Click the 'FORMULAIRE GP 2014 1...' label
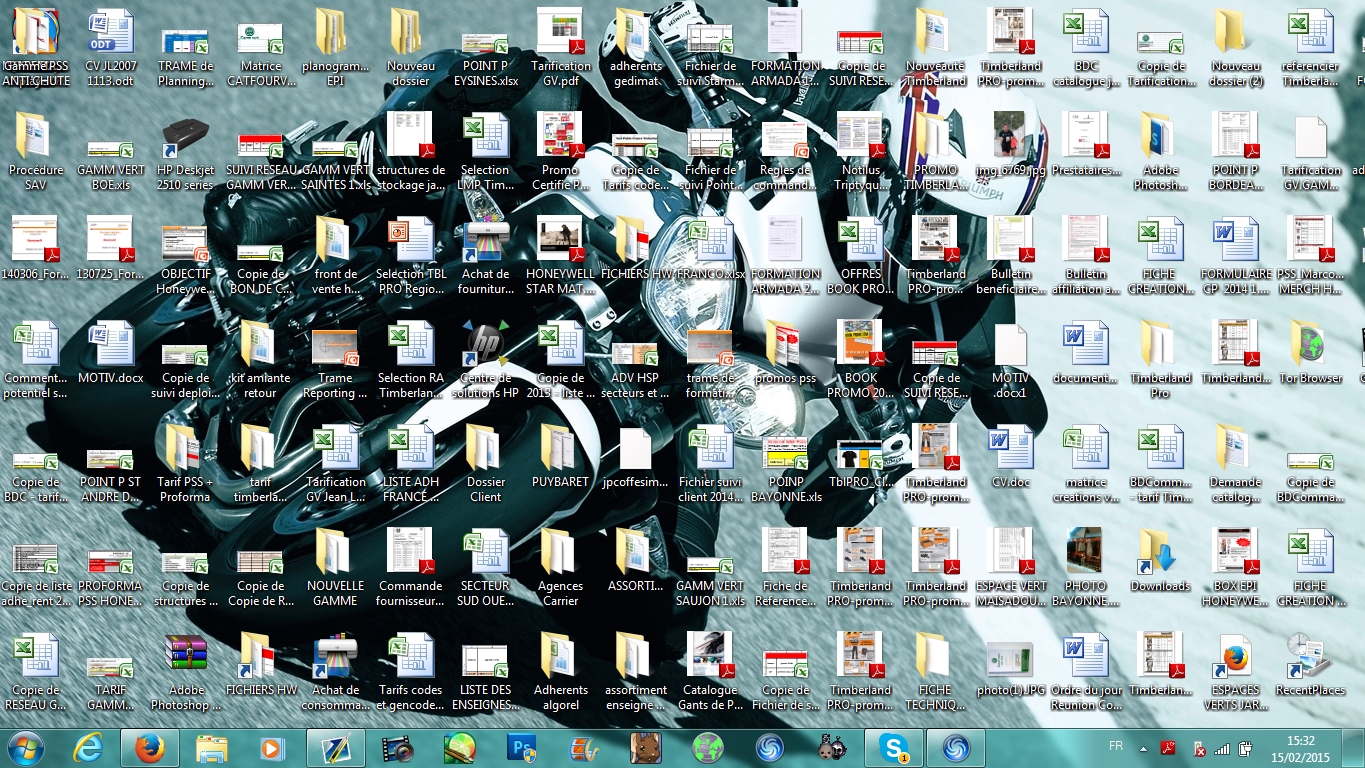The width and height of the screenshot is (1365, 768). coord(1235,281)
